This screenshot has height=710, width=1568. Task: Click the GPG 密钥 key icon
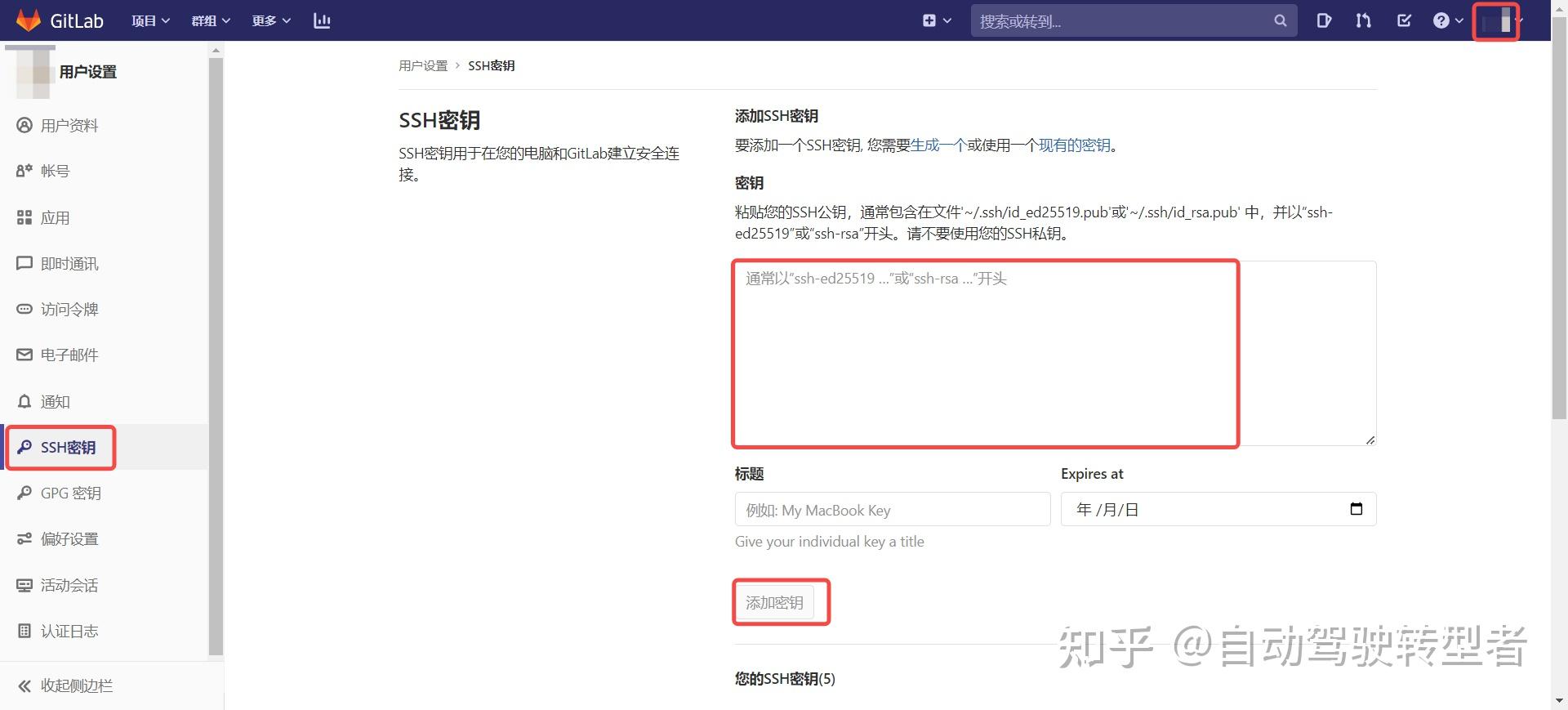[x=24, y=493]
